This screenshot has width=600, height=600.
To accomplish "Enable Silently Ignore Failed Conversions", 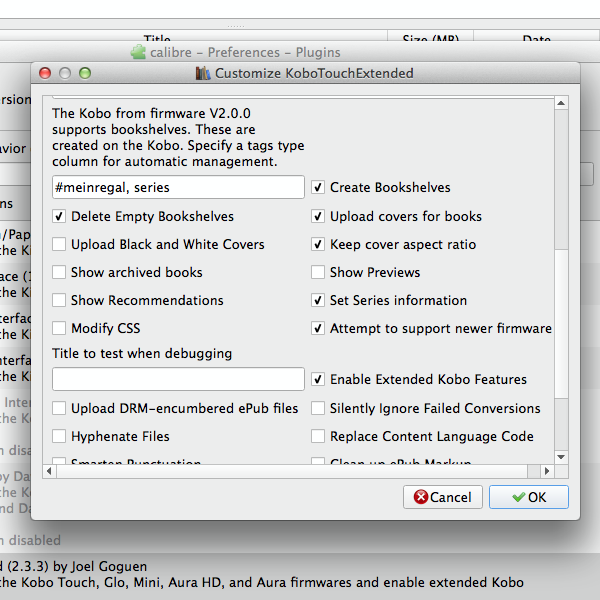I will [318, 408].
